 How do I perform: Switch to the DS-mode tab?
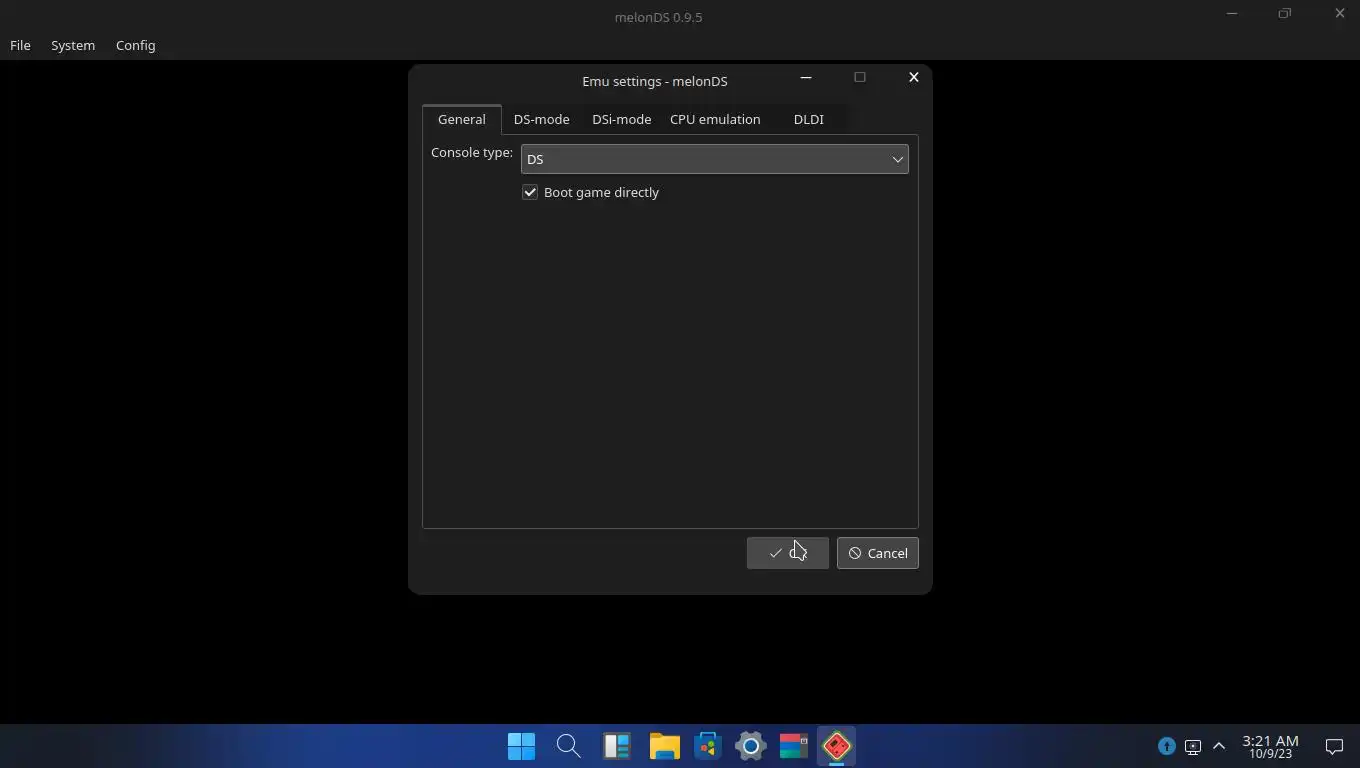pyautogui.click(x=541, y=119)
